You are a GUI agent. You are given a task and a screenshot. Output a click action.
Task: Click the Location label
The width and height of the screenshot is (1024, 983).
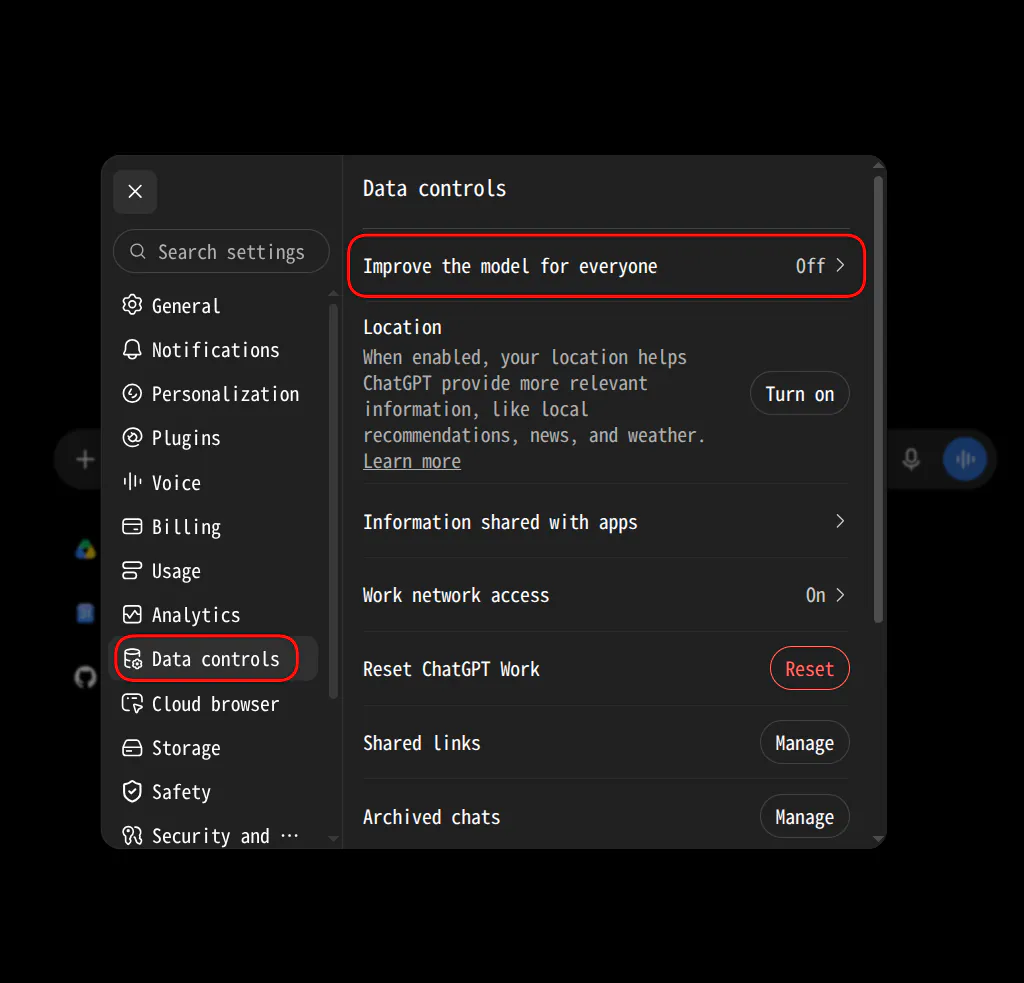402,327
